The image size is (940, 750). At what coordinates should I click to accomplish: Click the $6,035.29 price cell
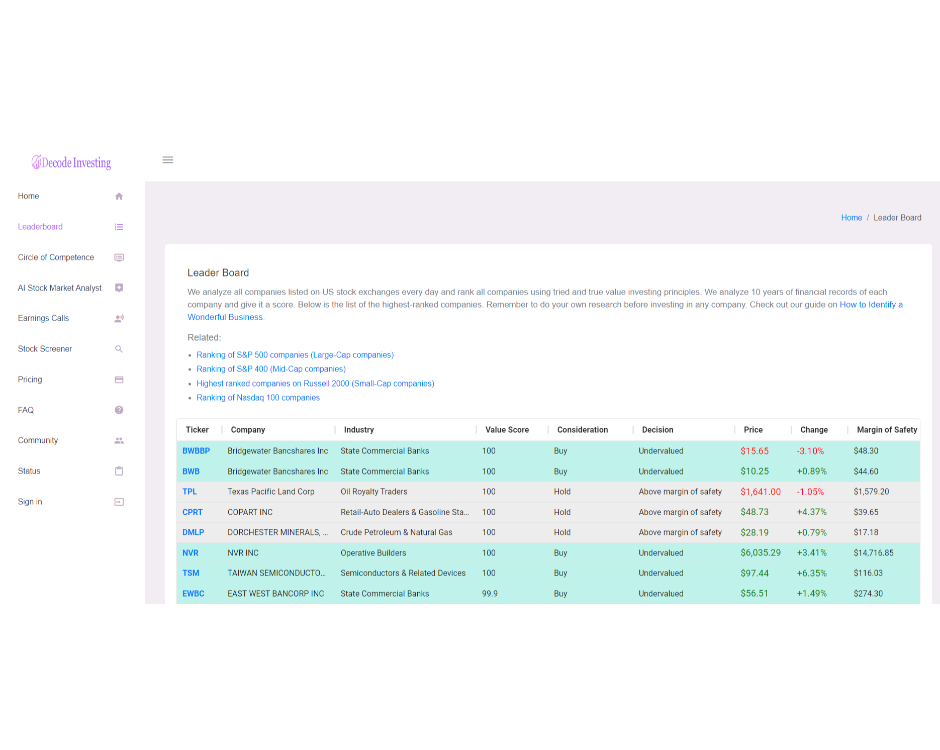[760, 553]
